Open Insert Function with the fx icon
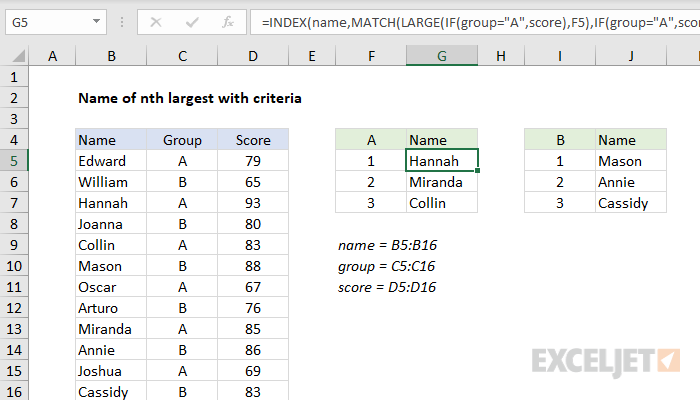The image size is (700, 400). tap(228, 22)
